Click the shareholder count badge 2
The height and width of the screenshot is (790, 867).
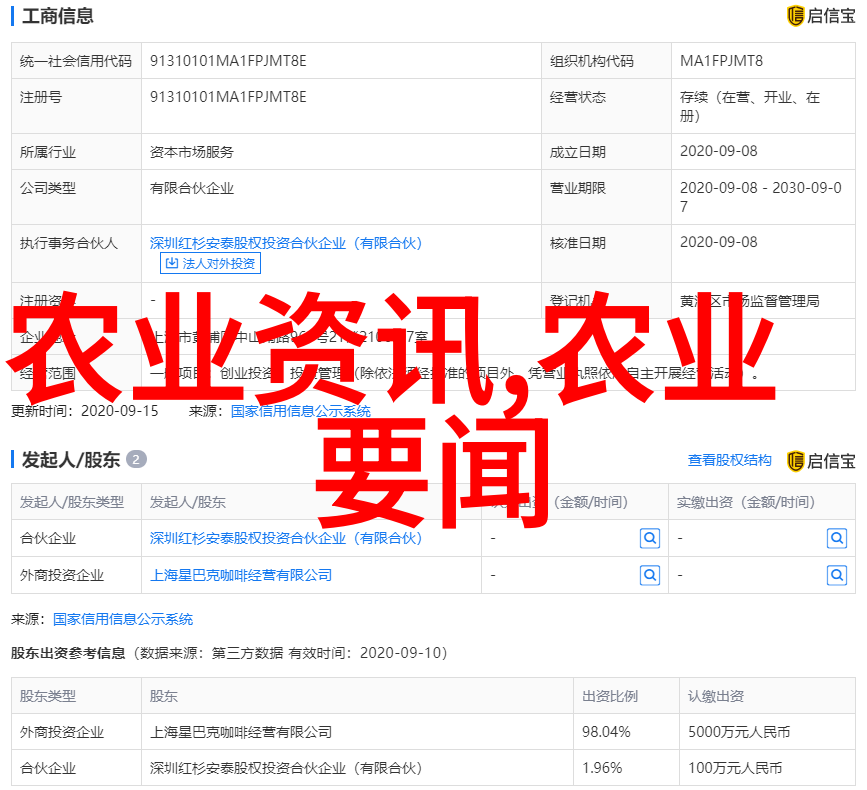(136, 459)
